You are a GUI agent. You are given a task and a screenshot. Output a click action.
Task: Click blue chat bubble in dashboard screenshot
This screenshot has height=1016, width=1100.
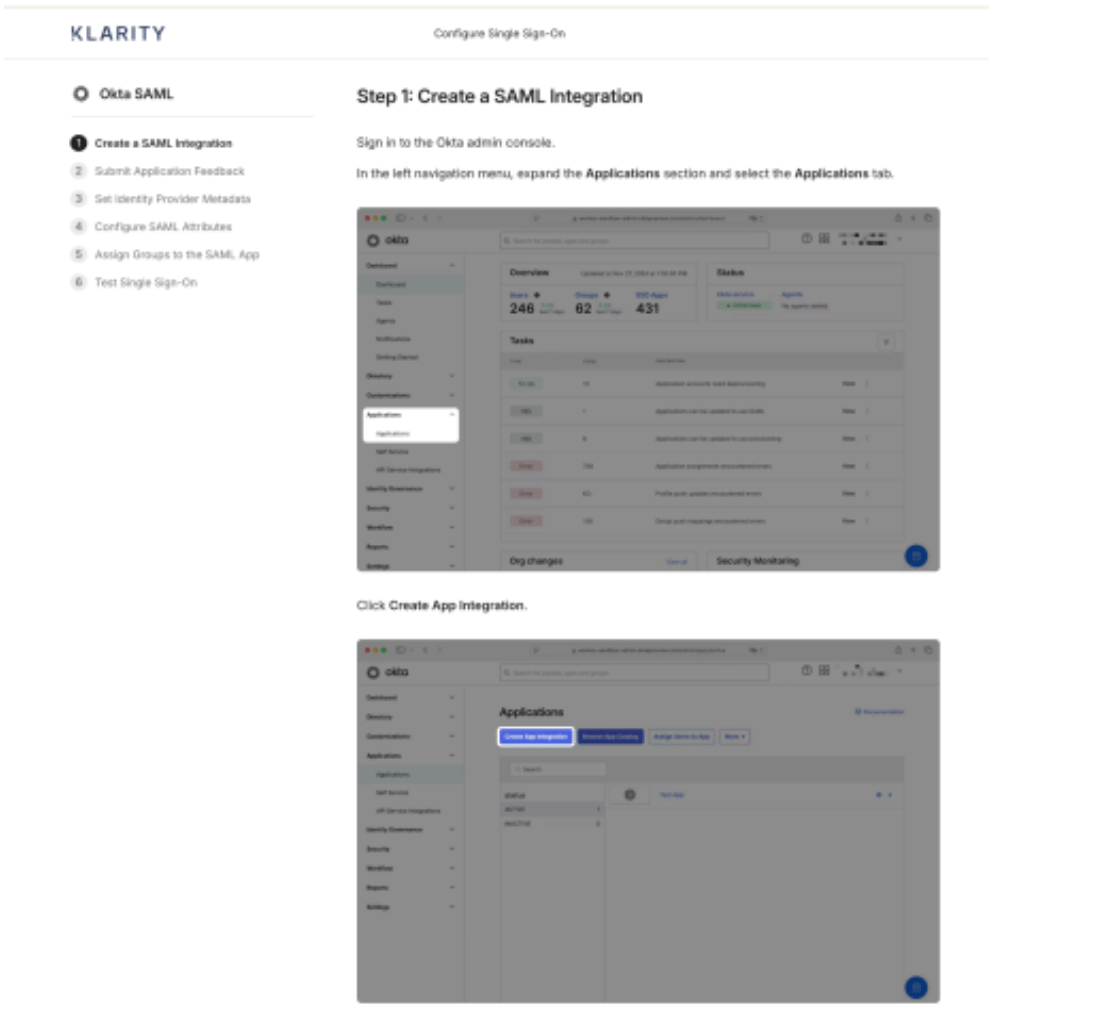point(916,556)
